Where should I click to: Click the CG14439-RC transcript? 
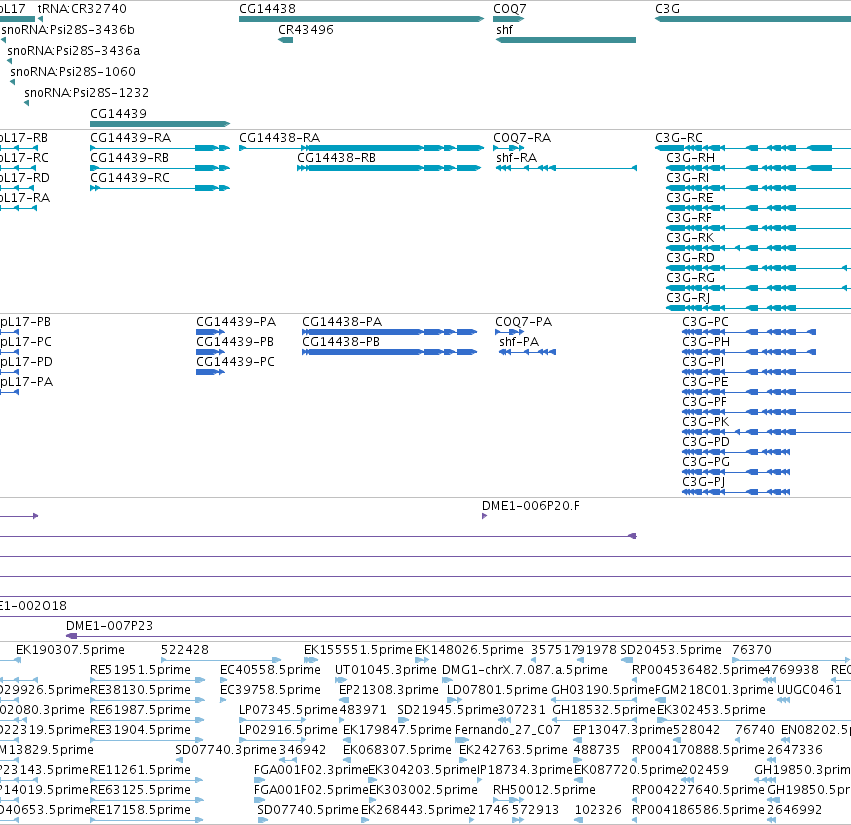pyautogui.click(x=160, y=188)
